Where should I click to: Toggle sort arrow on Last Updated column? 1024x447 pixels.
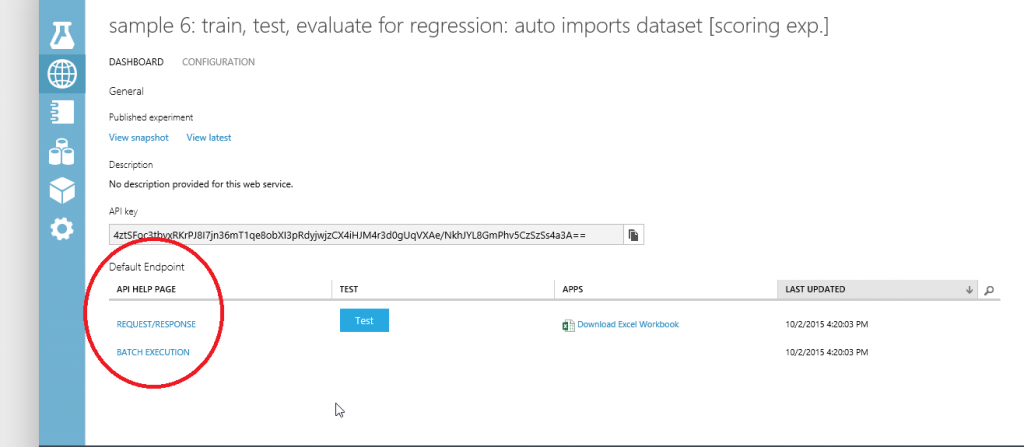[969, 290]
